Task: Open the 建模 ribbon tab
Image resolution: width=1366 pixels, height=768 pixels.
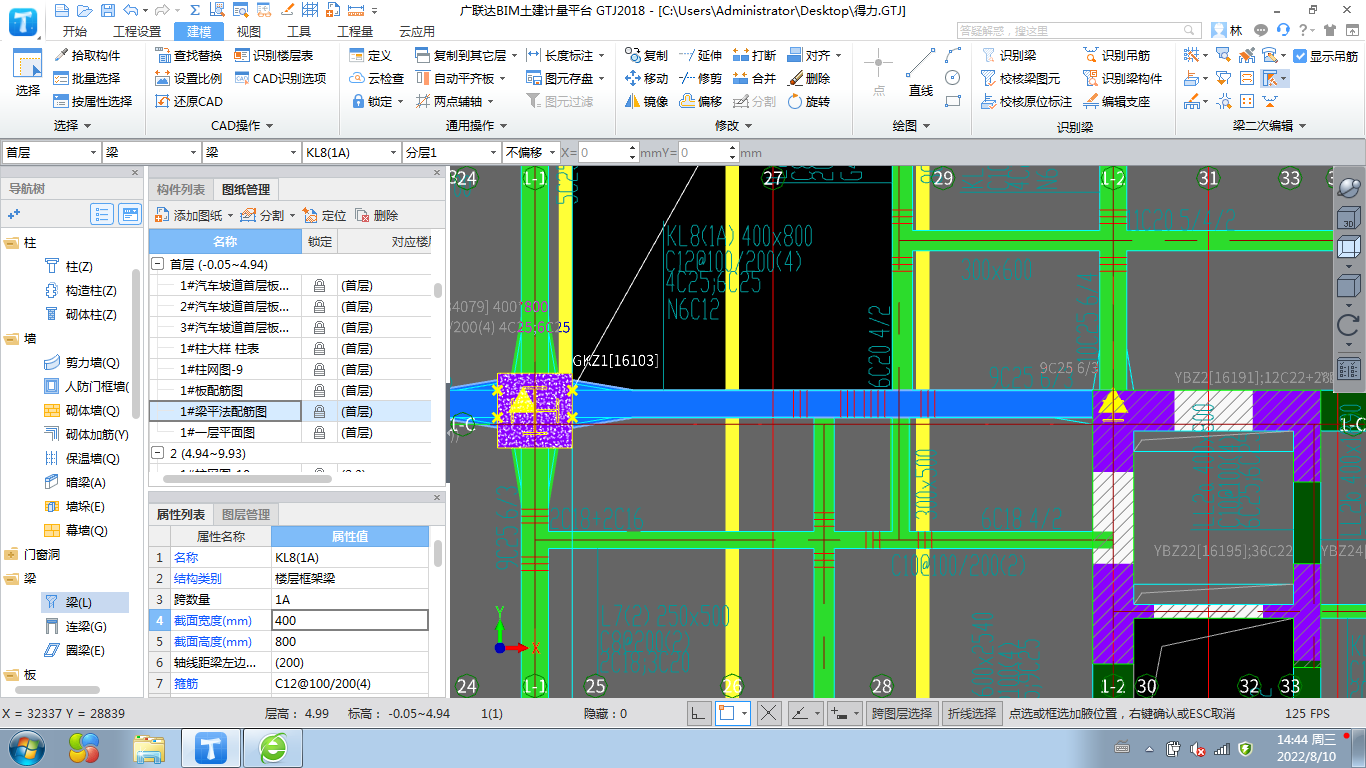Action: 198,31
